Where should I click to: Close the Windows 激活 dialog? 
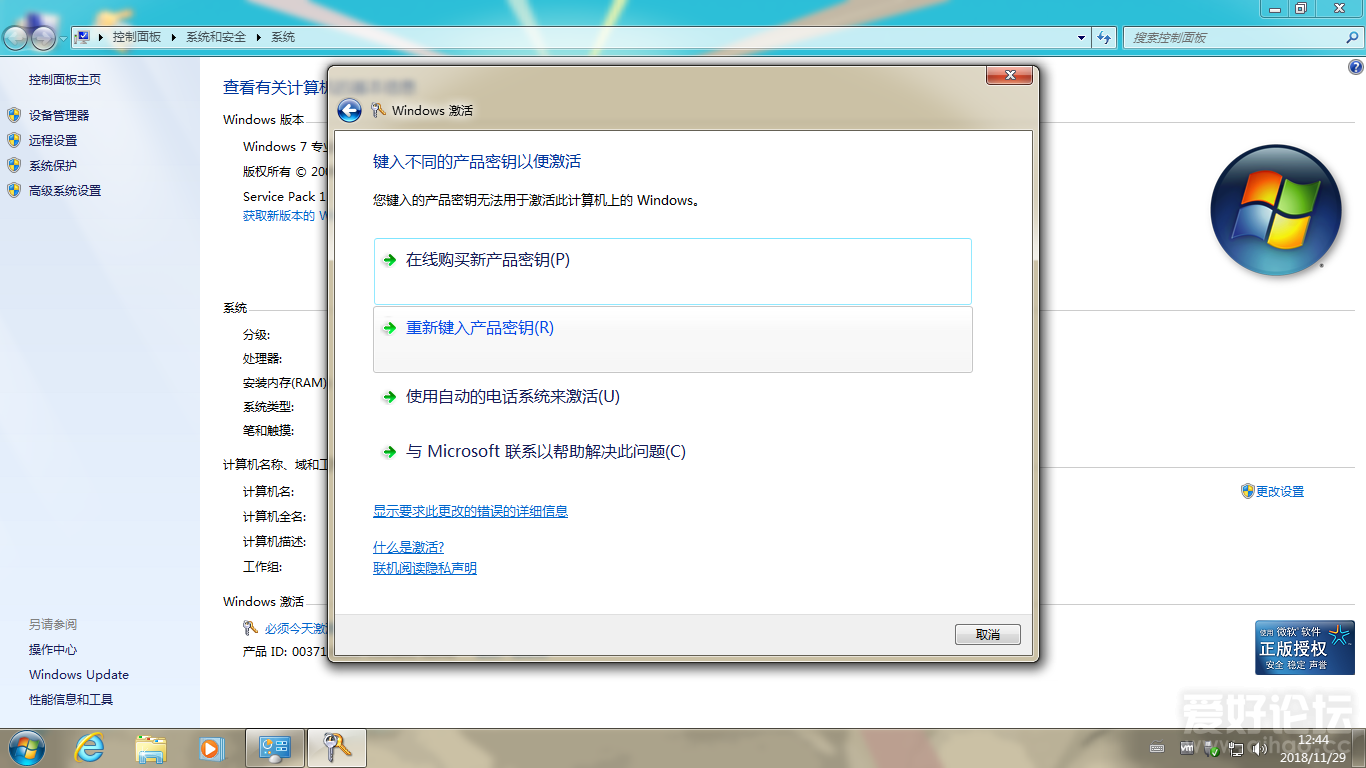1009,75
